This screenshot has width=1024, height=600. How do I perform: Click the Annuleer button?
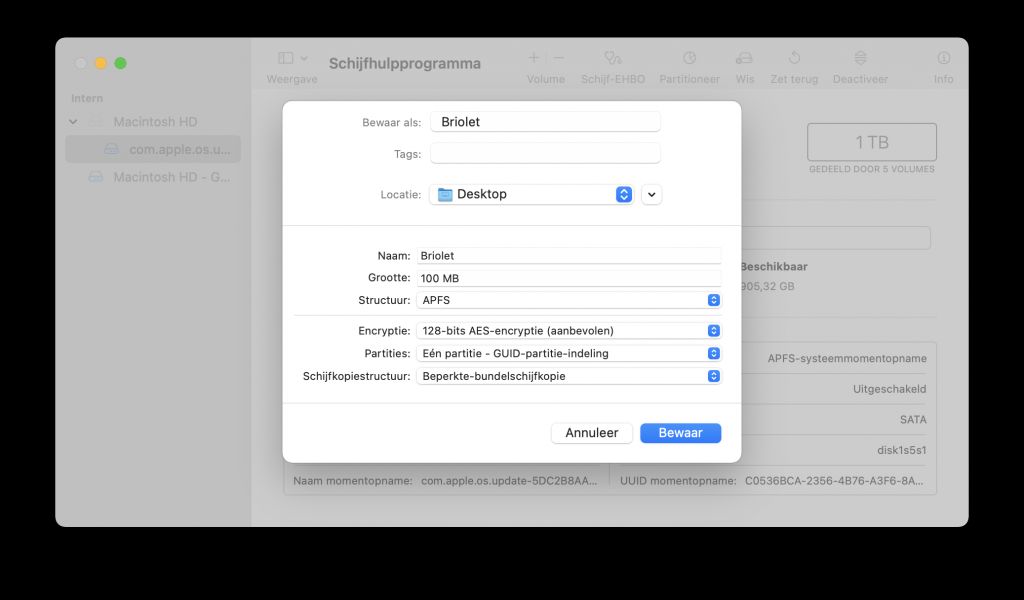click(x=591, y=432)
